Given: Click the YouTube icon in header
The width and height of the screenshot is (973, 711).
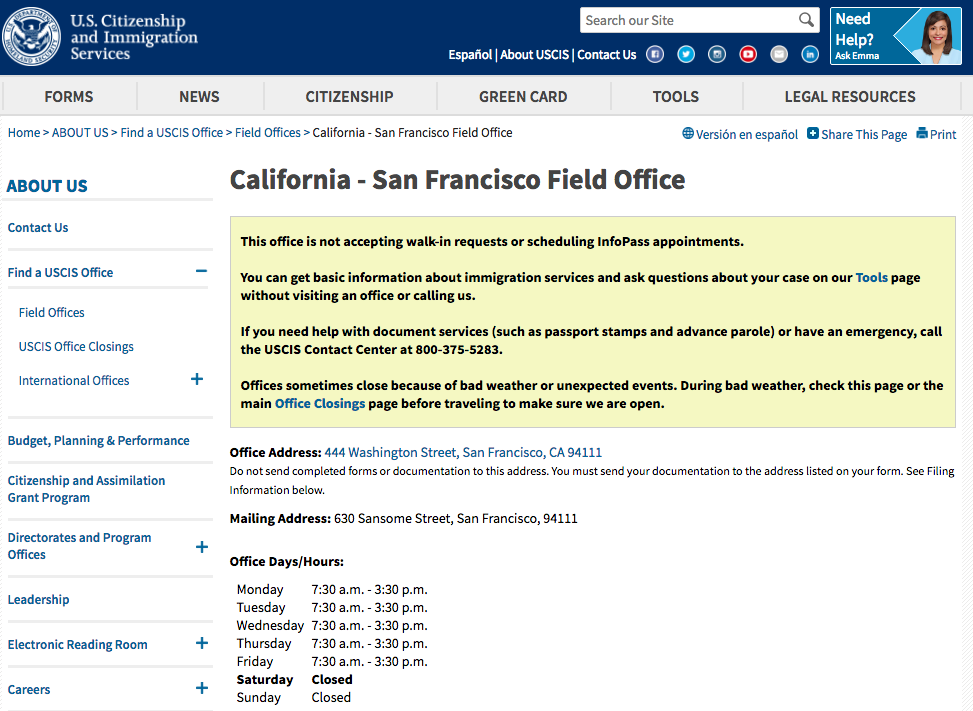Looking at the screenshot, I should [x=748, y=55].
